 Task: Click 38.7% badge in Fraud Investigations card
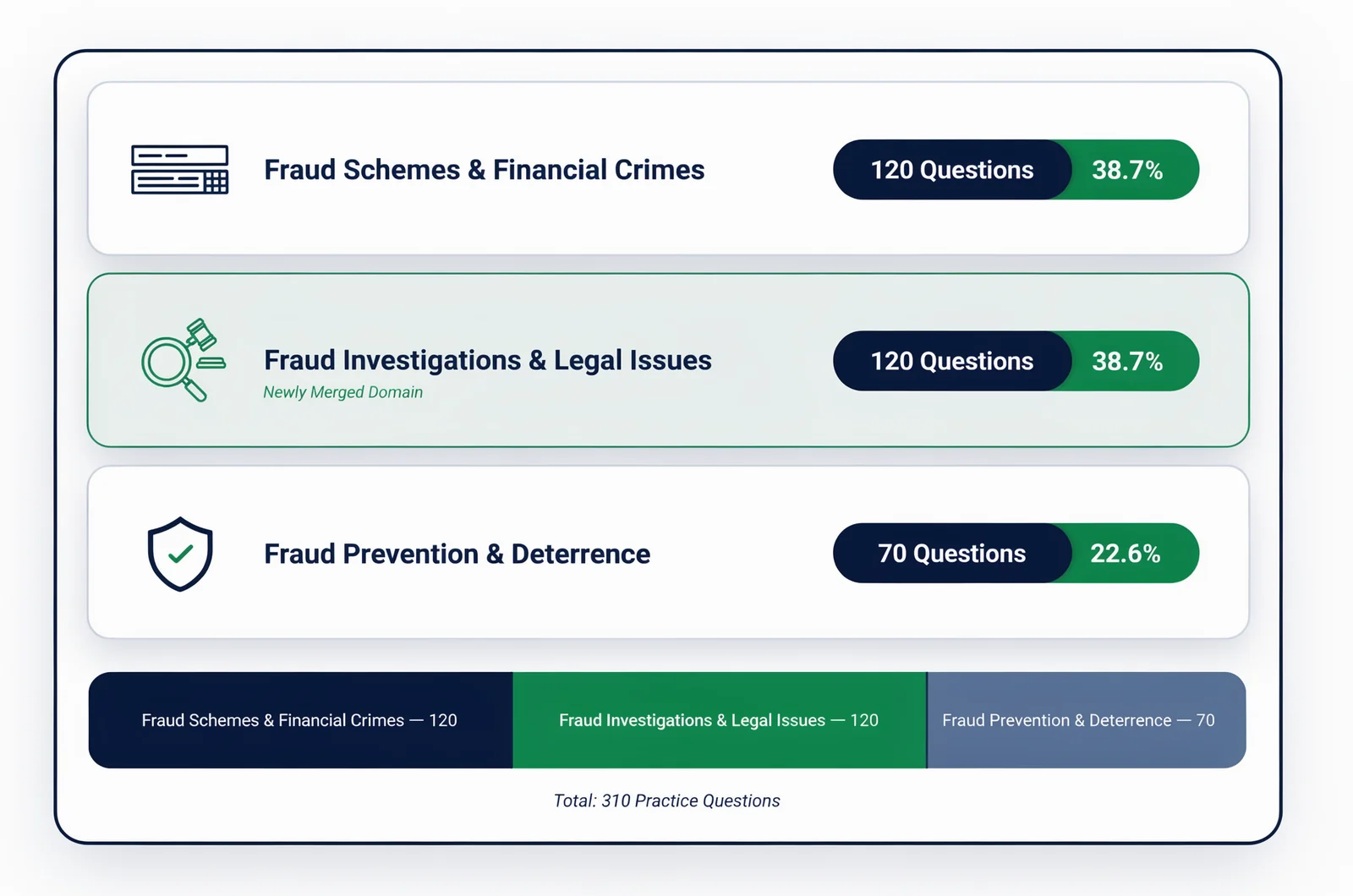(x=1128, y=361)
